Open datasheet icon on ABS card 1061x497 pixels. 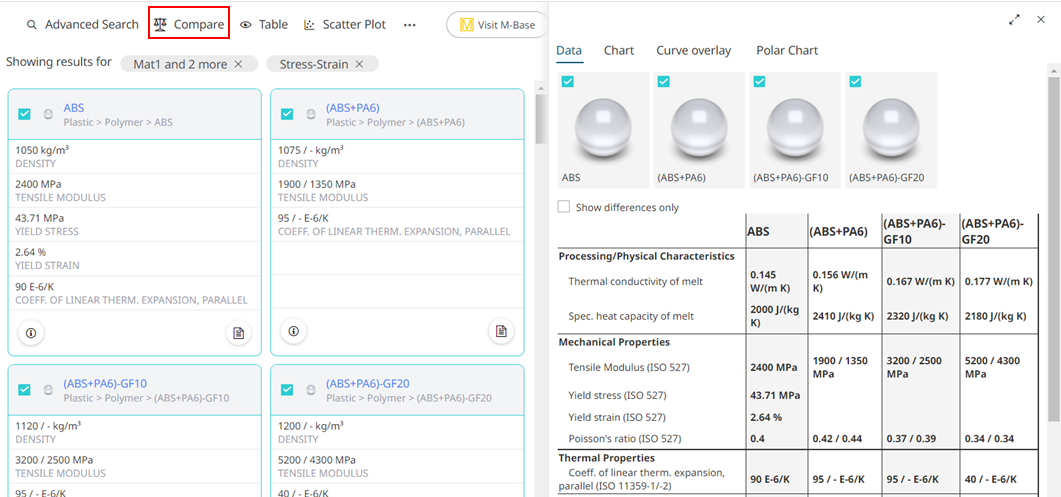click(238, 332)
